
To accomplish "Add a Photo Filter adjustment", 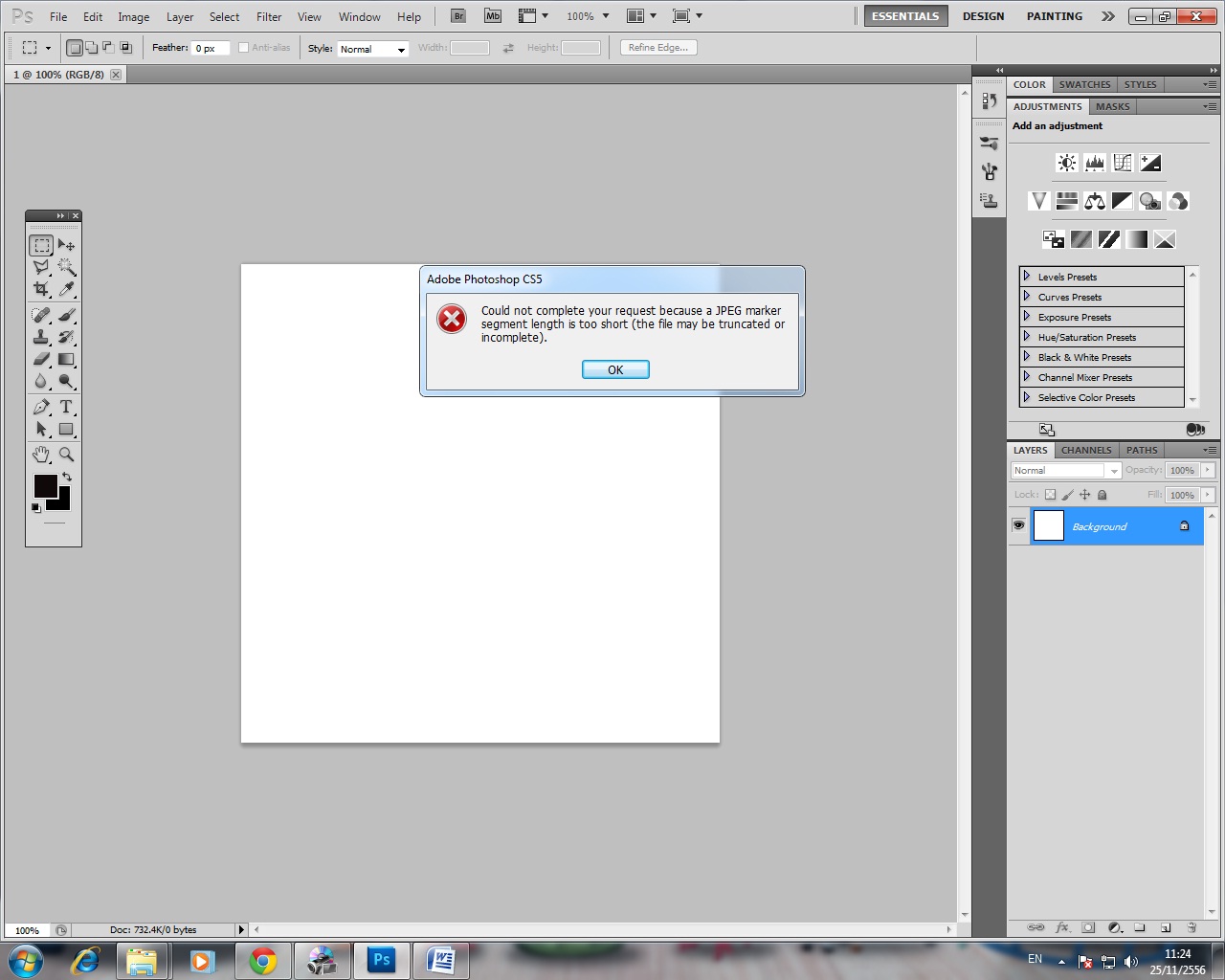I will (x=1150, y=201).
